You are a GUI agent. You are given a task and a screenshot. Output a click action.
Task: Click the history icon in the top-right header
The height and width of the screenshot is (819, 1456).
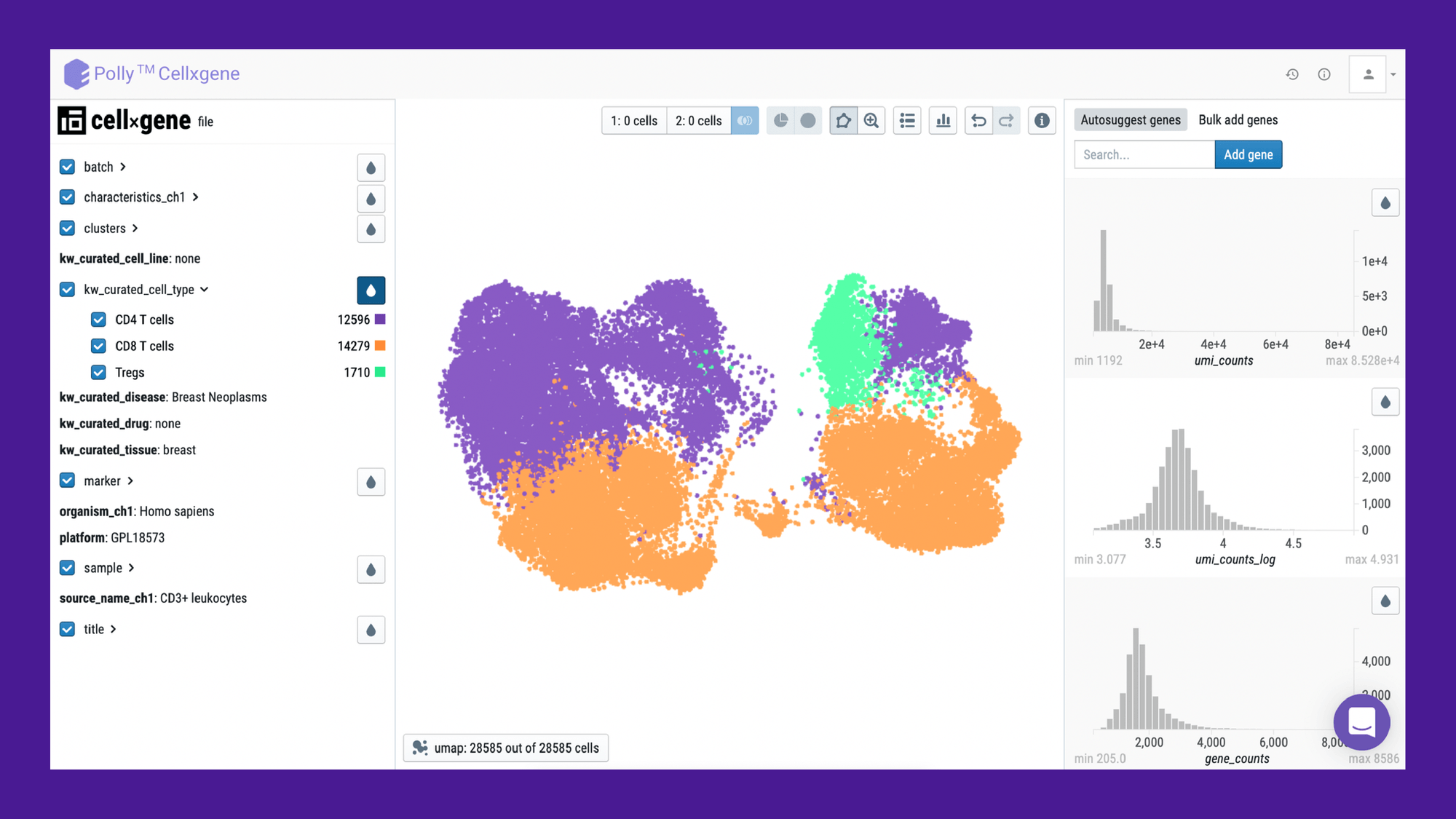pyautogui.click(x=1292, y=74)
